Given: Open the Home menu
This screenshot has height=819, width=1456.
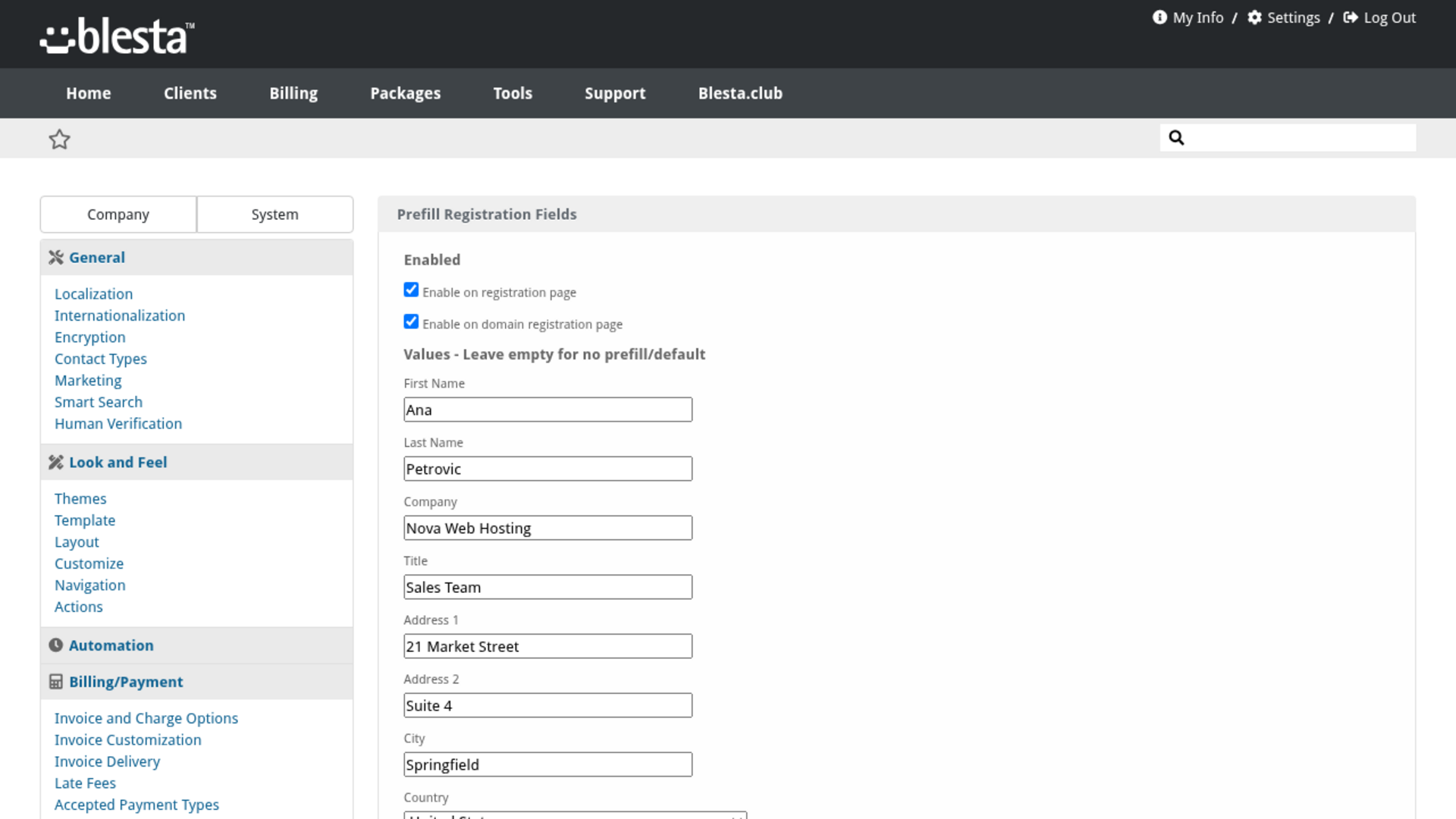Looking at the screenshot, I should [89, 93].
